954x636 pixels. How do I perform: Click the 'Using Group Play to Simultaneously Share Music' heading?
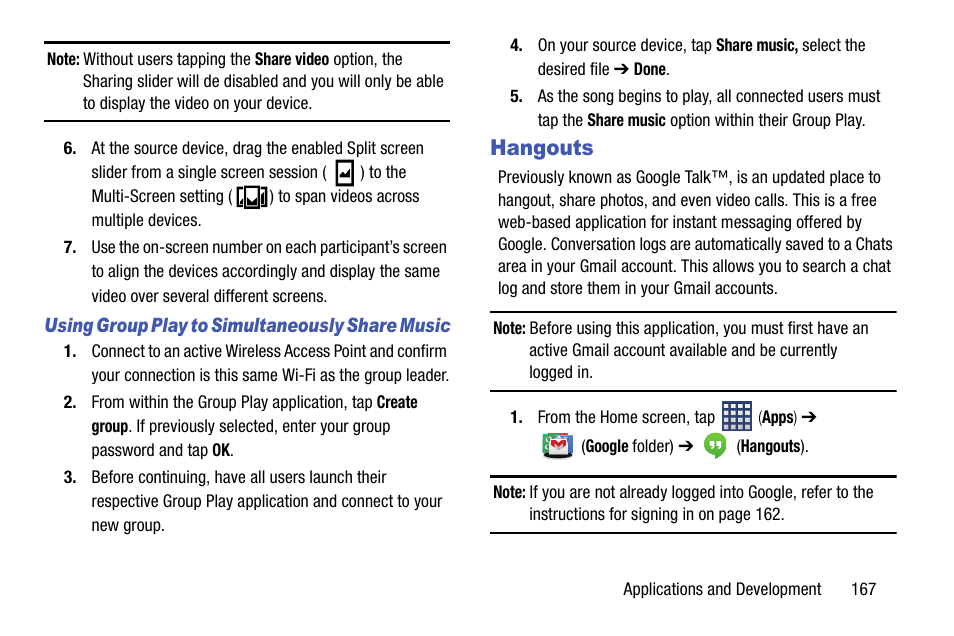(x=247, y=326)
